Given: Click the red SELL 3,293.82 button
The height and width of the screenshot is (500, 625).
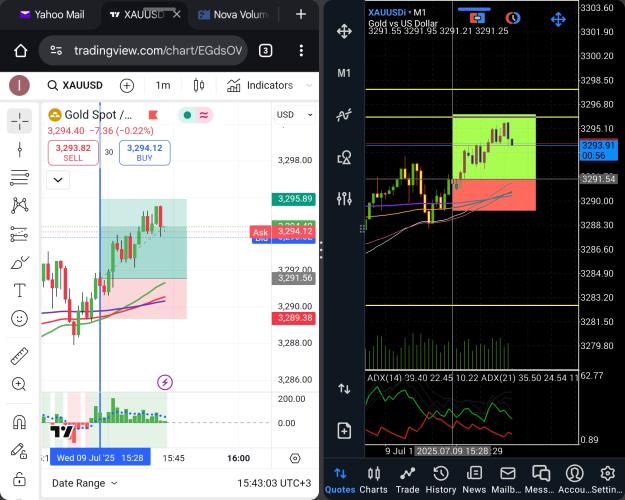Looking at the screenshot, I should (x=73, y=153).
